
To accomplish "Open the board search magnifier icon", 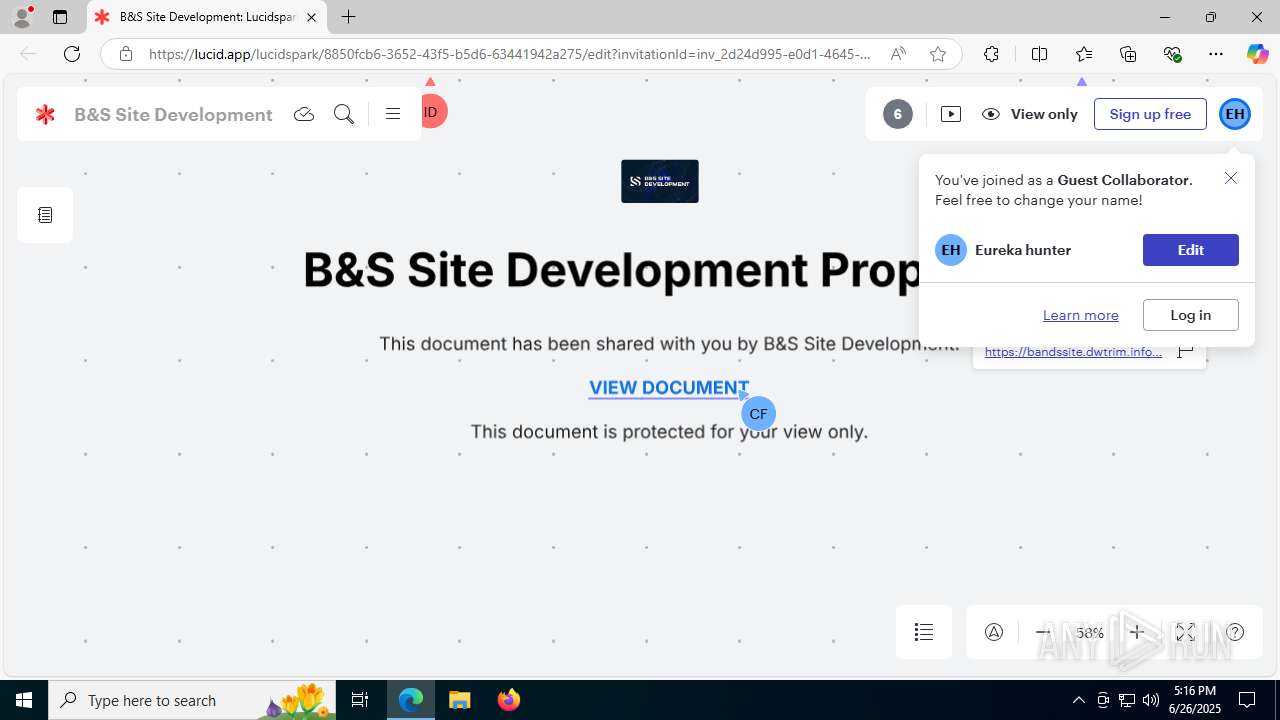I will 344,114.
